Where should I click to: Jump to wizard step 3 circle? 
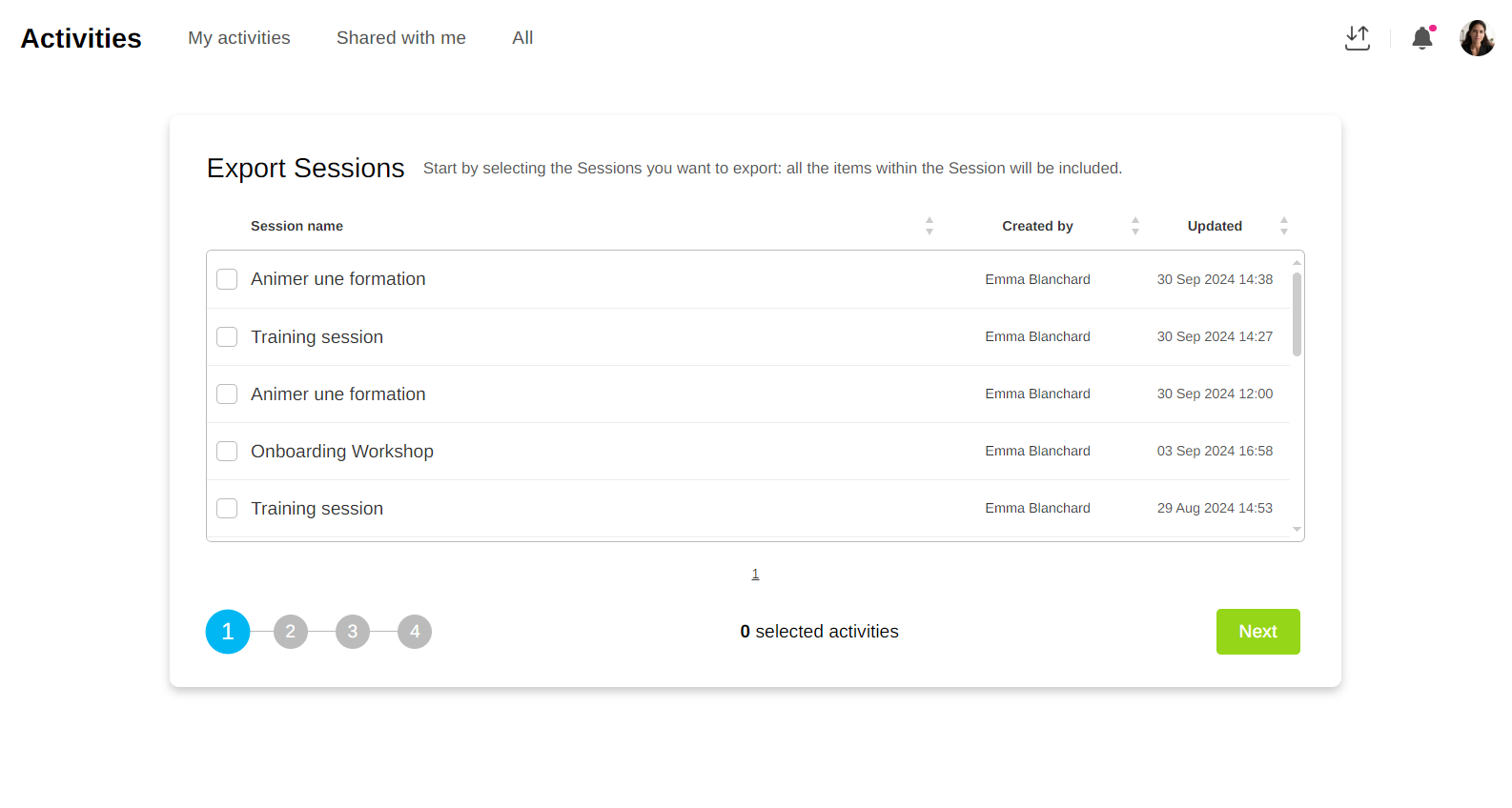353,632
